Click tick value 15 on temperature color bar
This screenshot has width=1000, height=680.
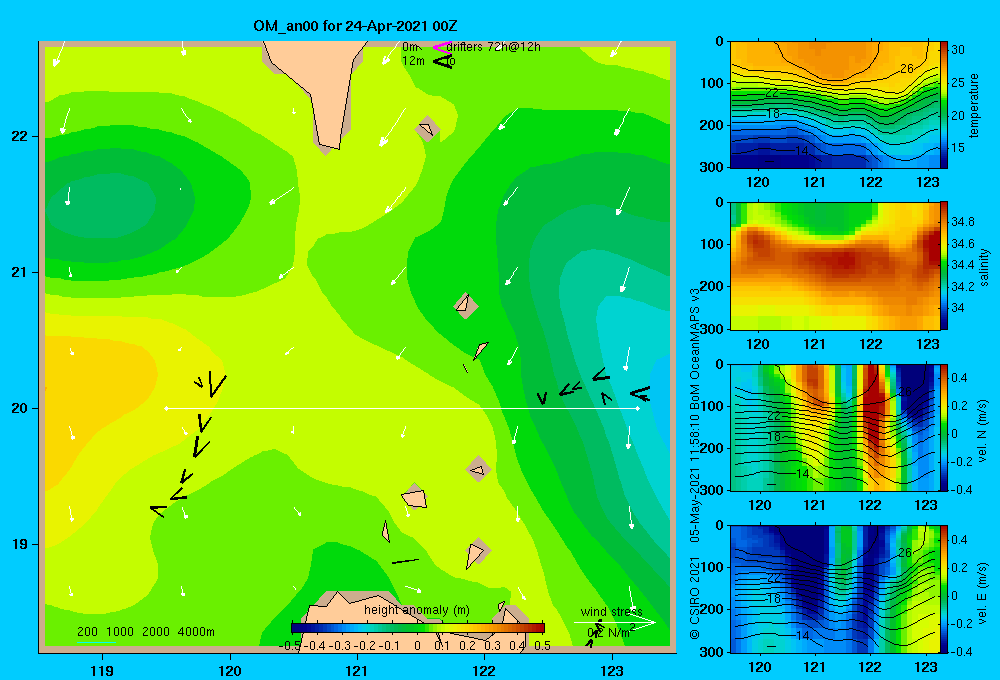coord(957,147)
